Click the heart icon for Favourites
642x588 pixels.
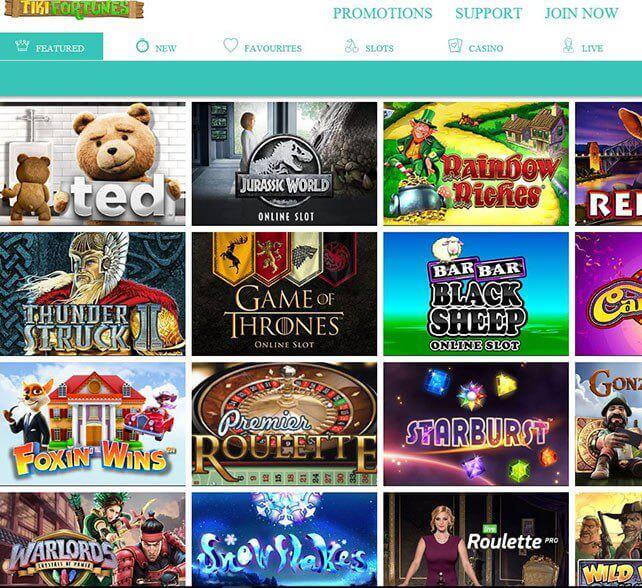coord(231,45)
